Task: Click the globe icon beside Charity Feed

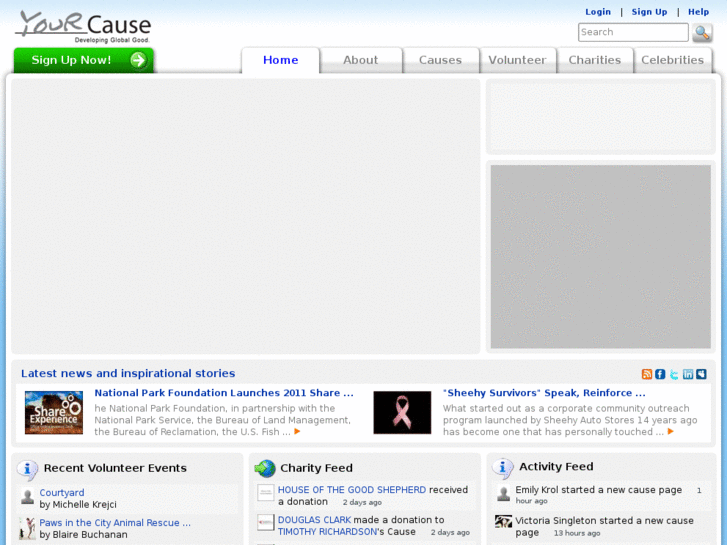Action: coord(265,468)
